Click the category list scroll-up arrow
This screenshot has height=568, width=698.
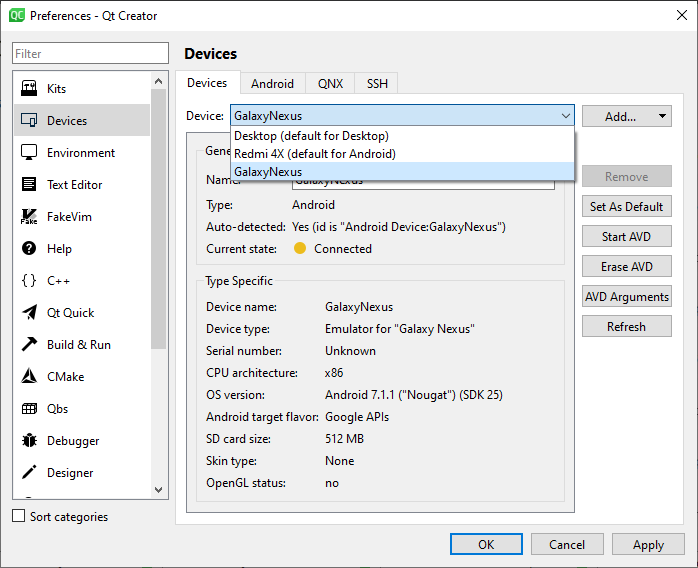click(158, 81)
